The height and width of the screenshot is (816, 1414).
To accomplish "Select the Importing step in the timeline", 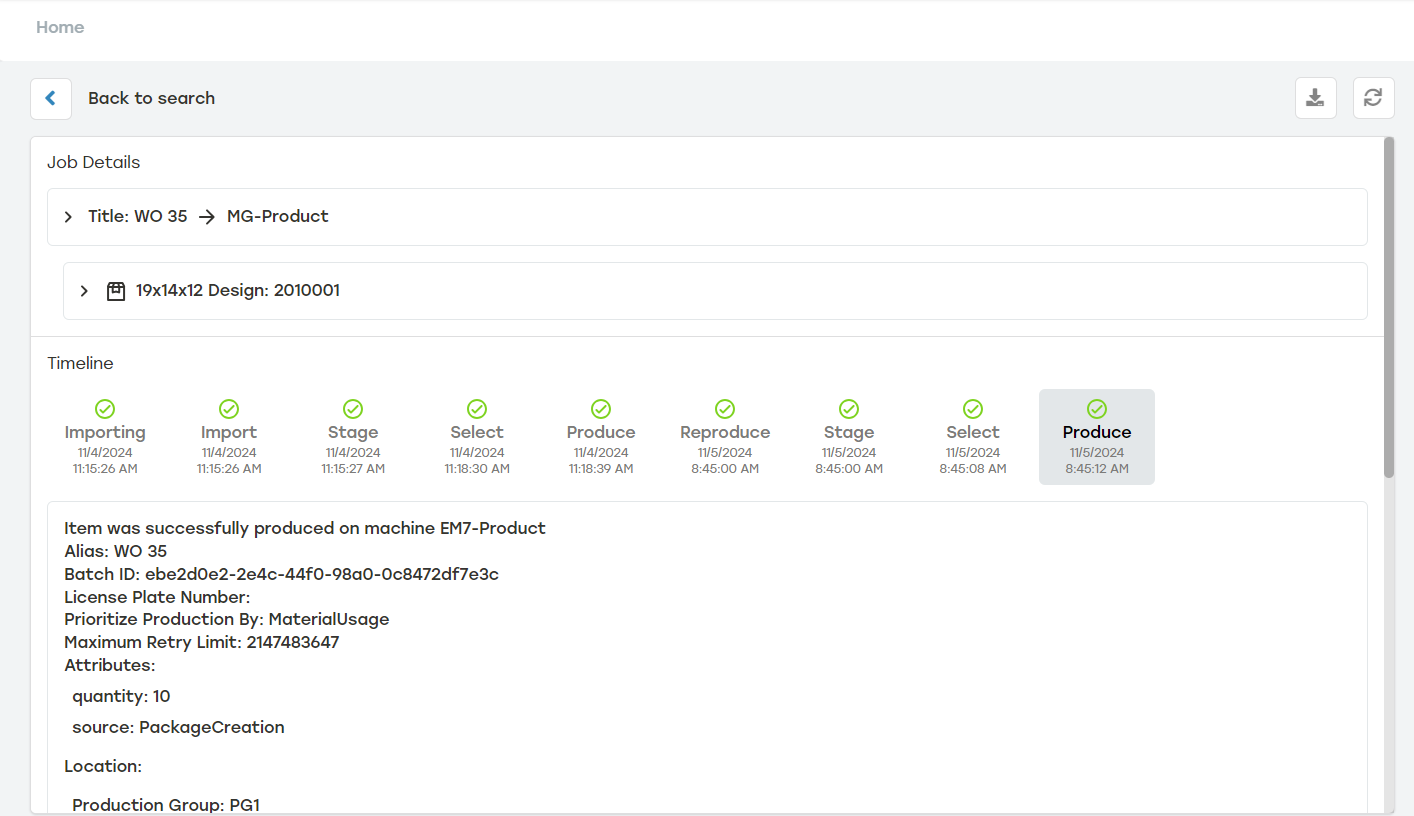I will (x=104, y=437).
